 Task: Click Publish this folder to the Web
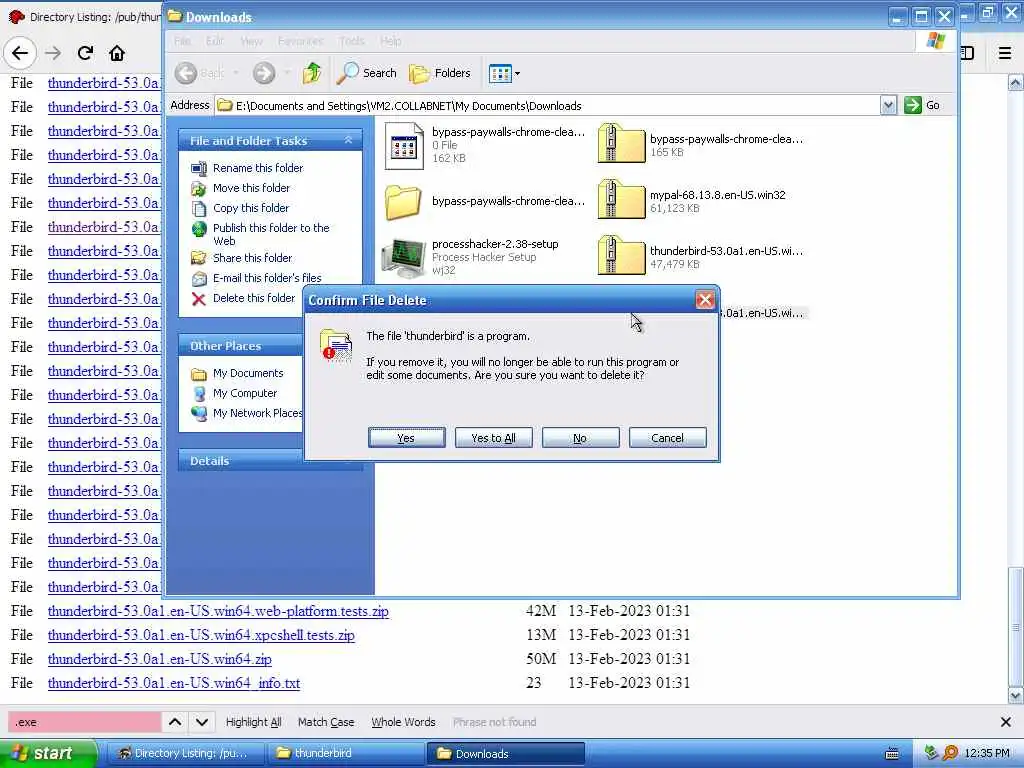coord(271,234)
